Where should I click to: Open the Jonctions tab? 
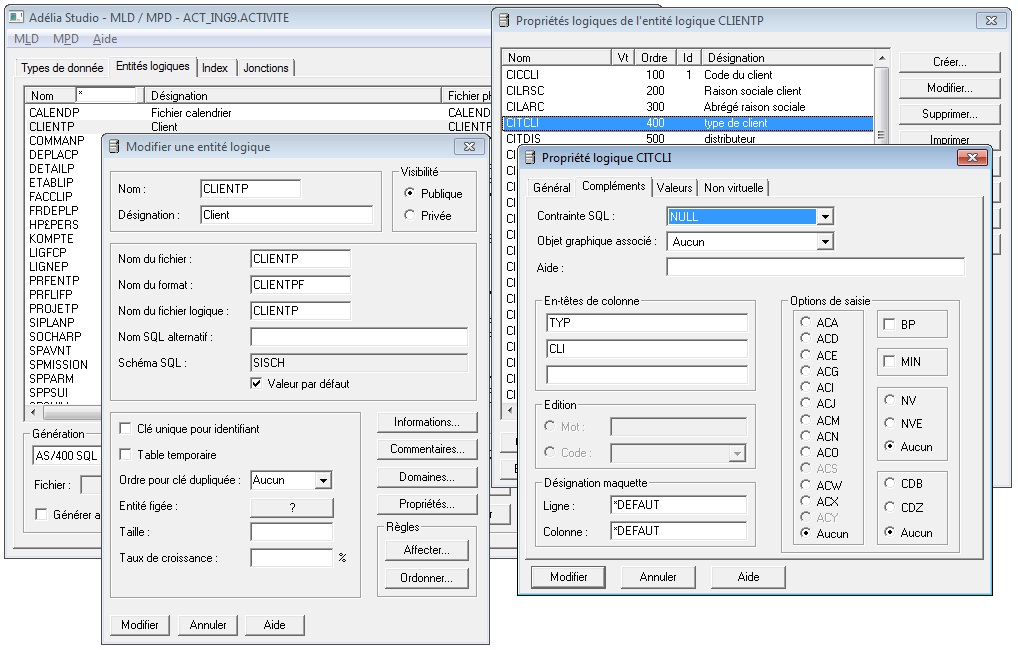265,68
